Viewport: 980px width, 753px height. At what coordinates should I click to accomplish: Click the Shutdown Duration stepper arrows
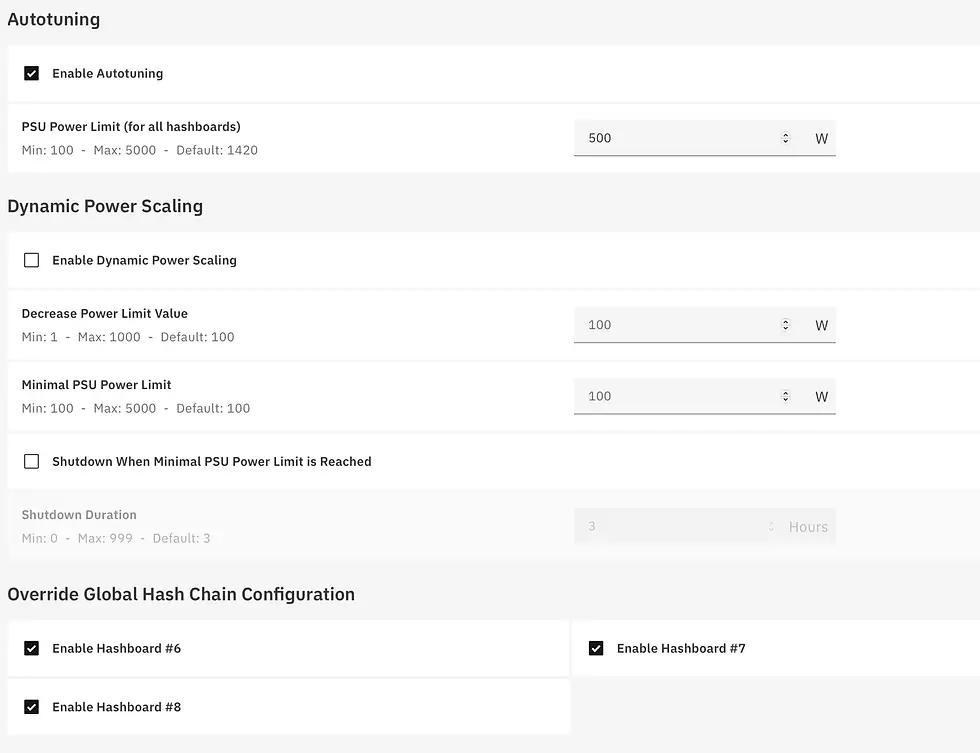(x=771, y=527)
